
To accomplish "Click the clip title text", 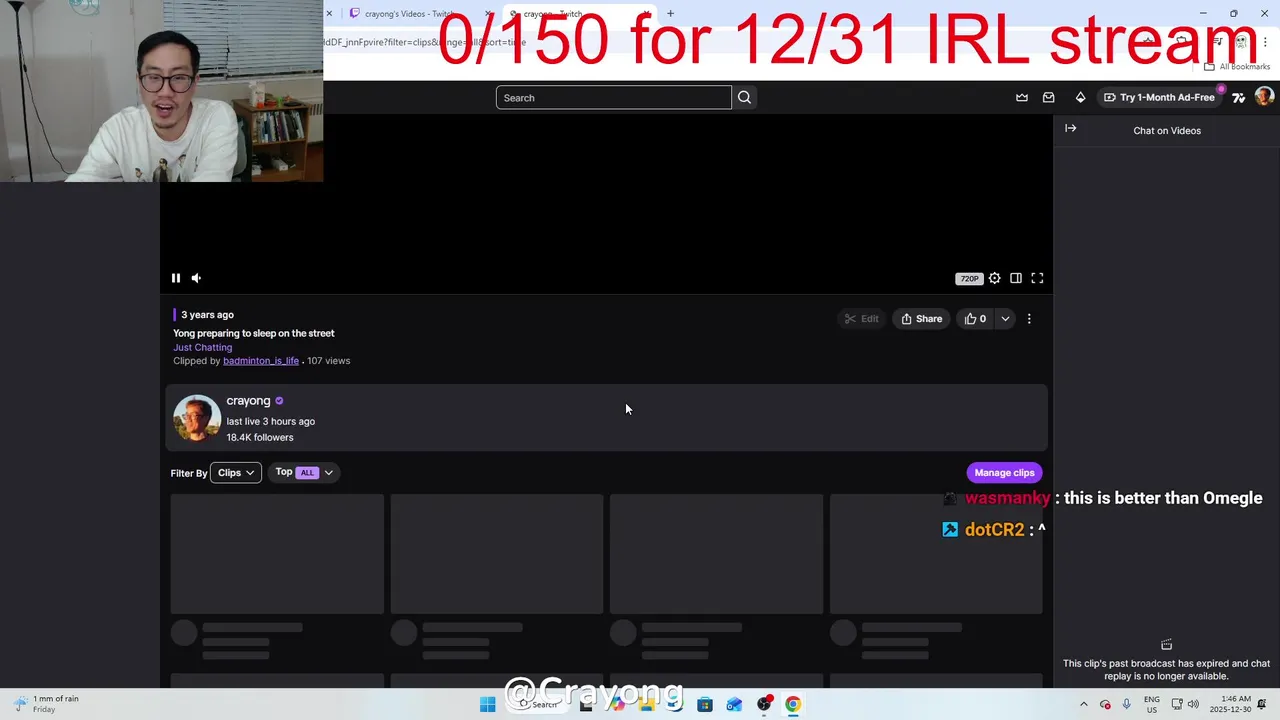I will [254, 333].
